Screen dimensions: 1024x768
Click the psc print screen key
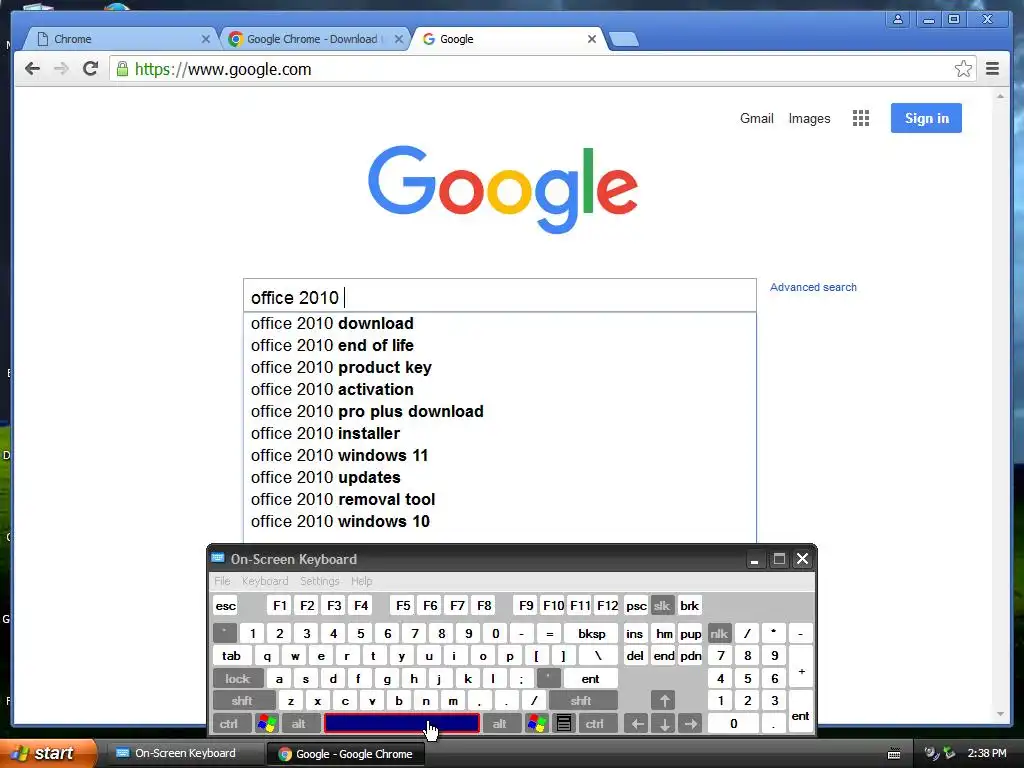pos(636,605)
